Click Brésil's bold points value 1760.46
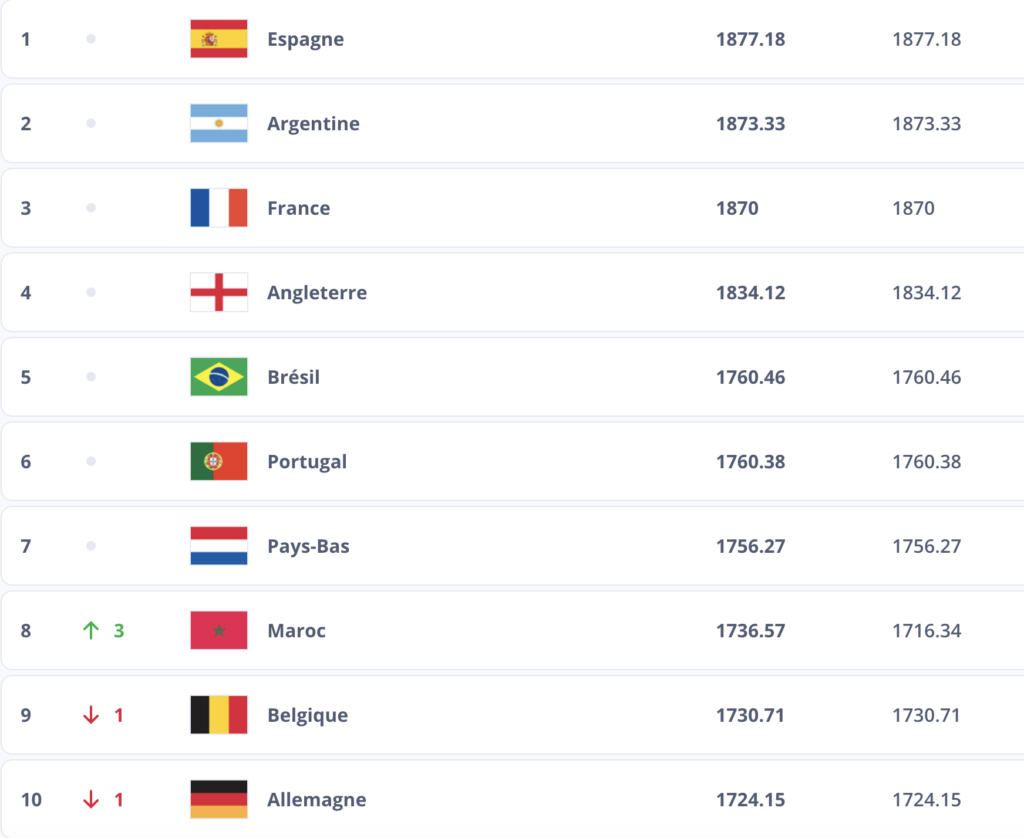The width and height of the screenshot is (1024, 838). click(750, 377)
